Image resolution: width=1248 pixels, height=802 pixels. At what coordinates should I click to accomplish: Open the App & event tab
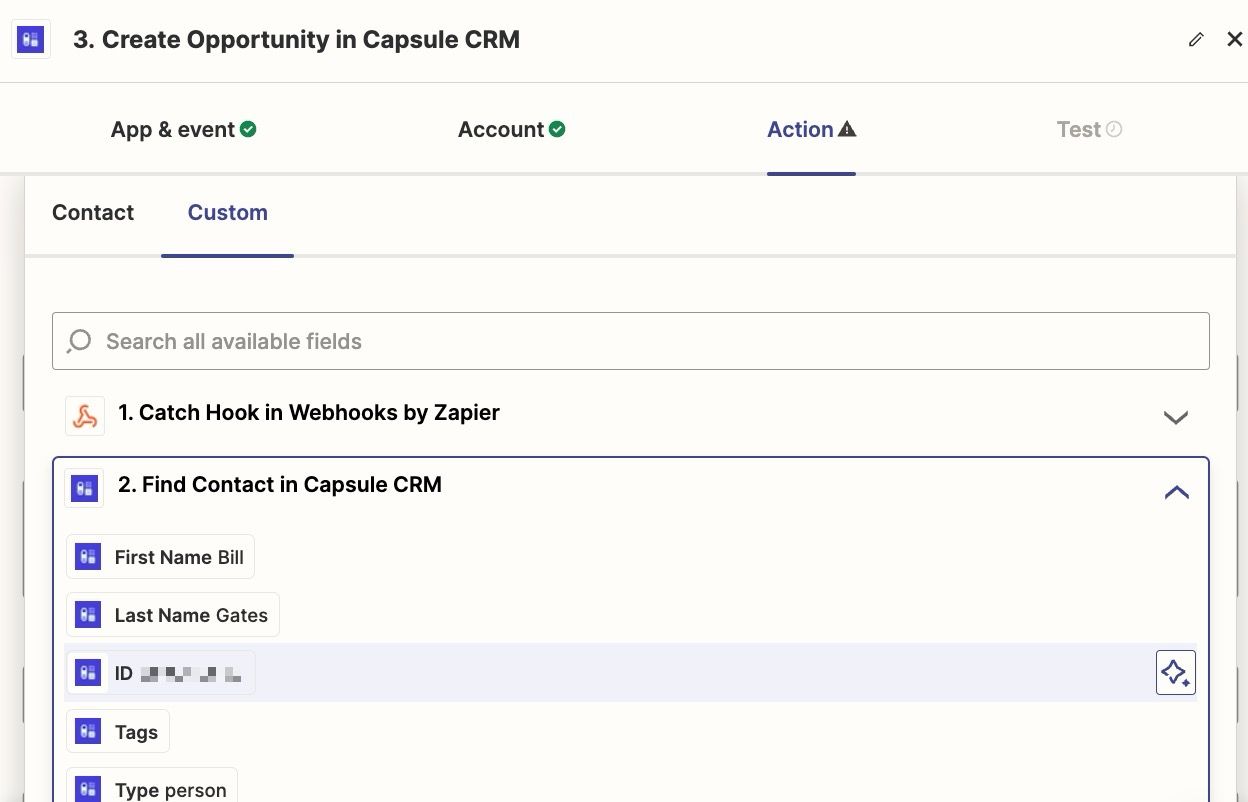pos(183,129)
